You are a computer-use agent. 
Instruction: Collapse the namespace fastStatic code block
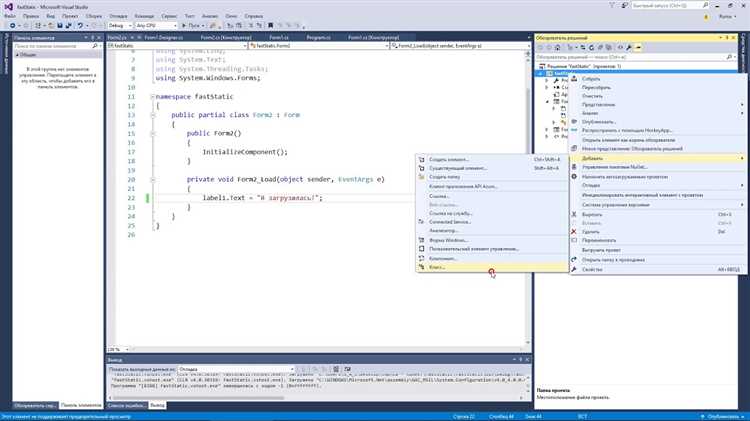point(153,97)
